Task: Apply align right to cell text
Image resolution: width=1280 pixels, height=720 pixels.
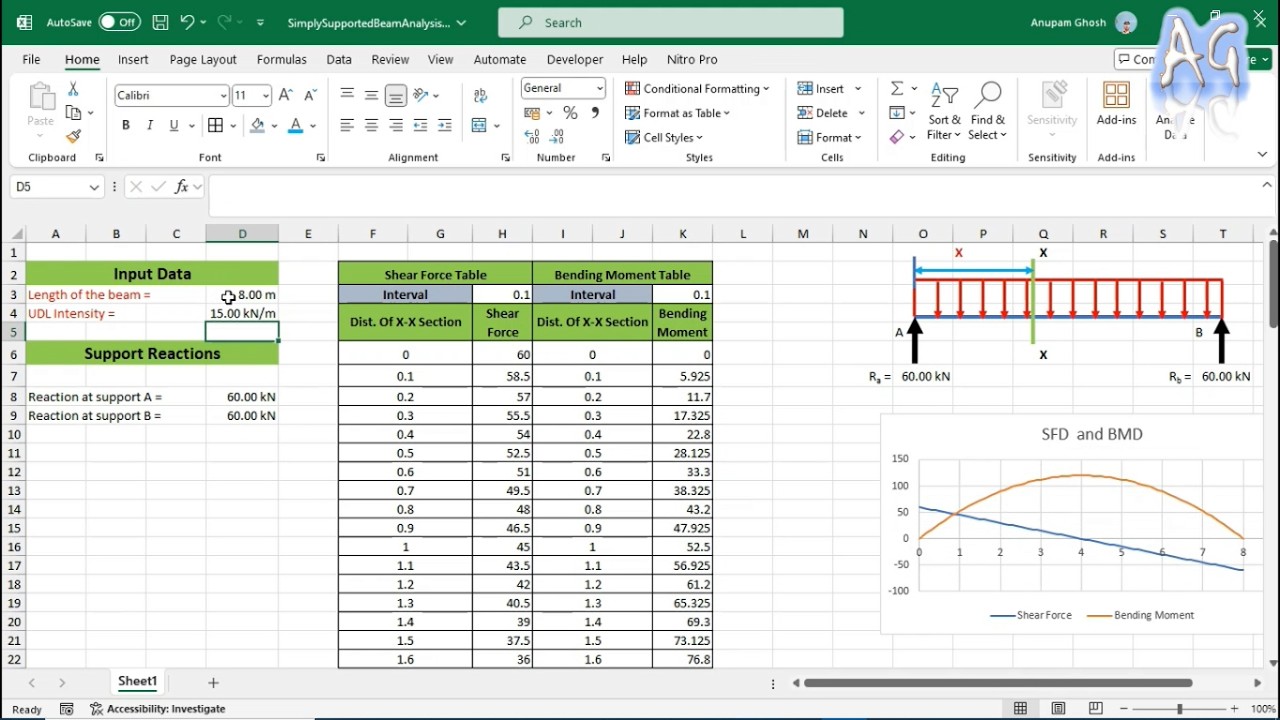Action: tap(396, 125)
